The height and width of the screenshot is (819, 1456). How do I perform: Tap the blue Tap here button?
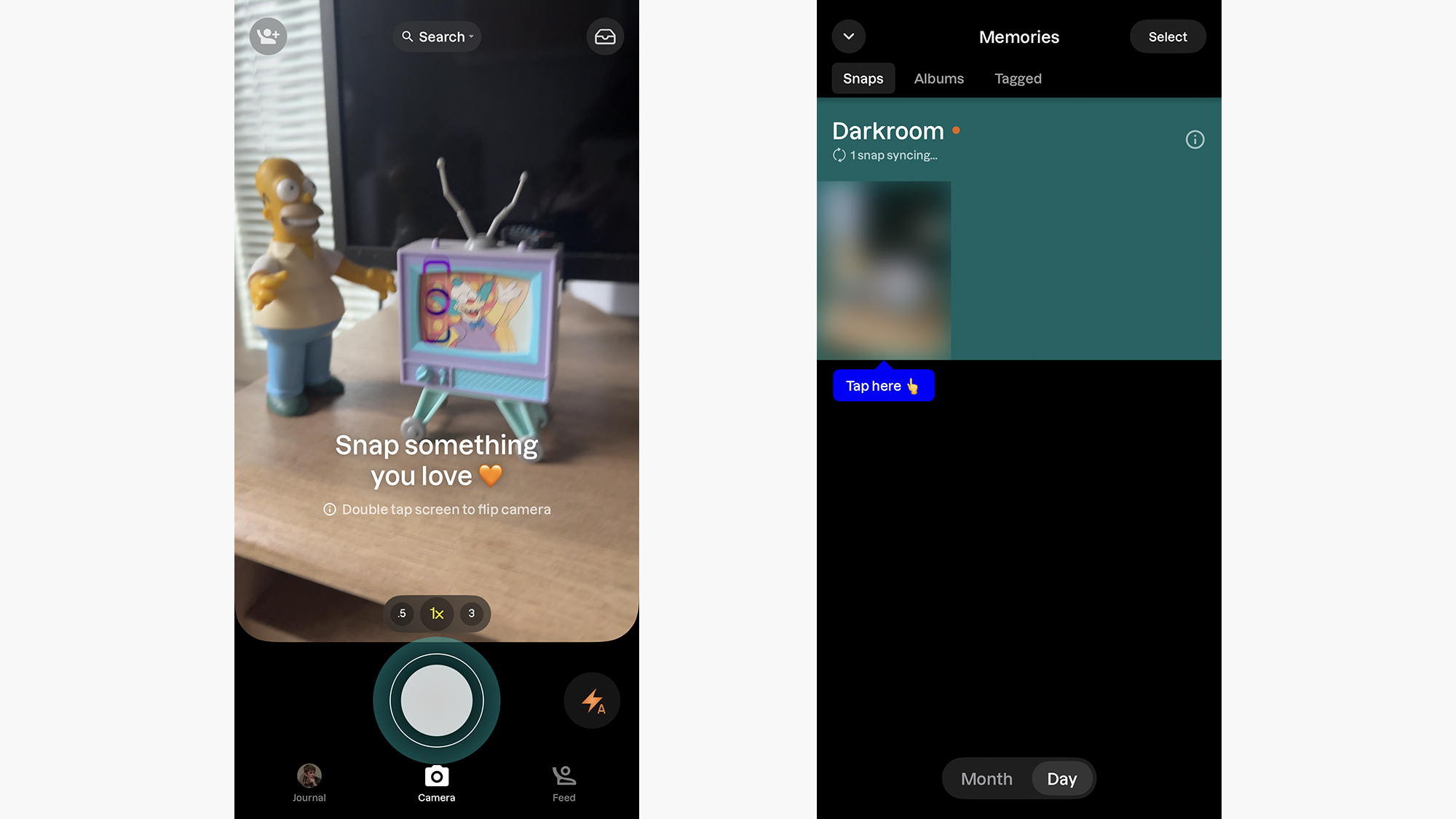pyautogui.click(x=885, y=386)
